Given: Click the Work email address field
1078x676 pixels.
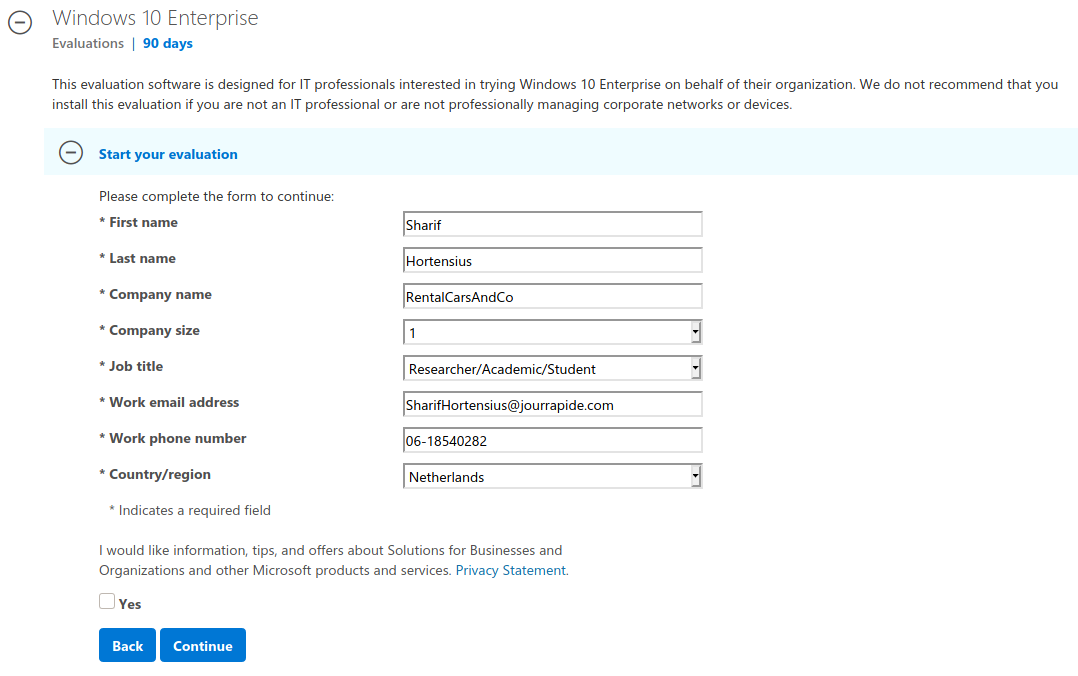Looking at the screenshot, I should coord(553,404).
